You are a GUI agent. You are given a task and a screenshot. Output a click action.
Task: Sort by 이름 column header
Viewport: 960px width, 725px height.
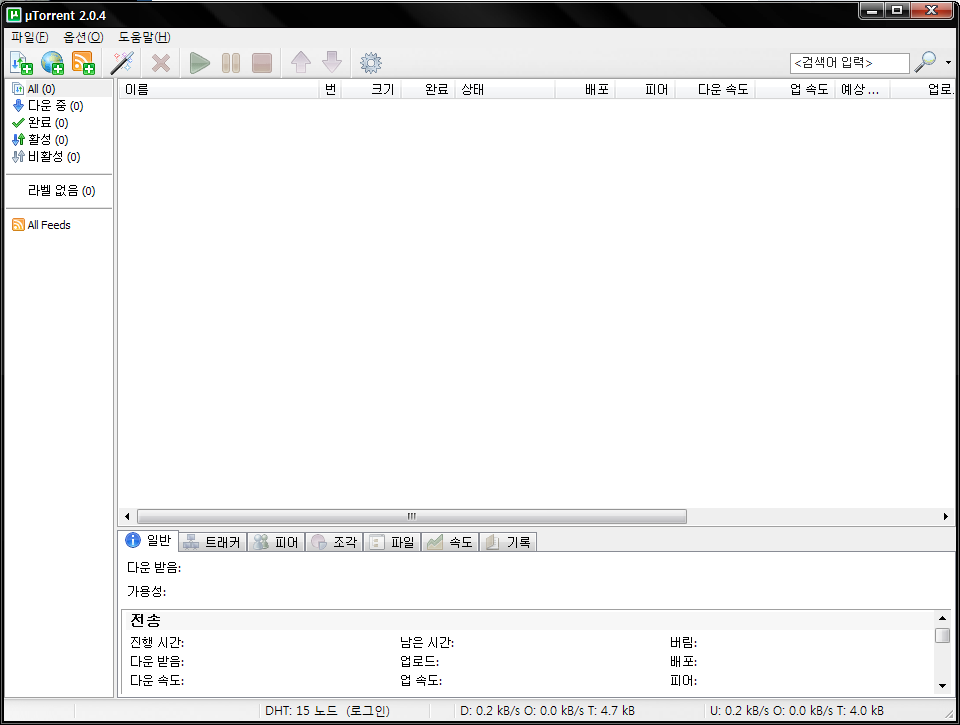coord(219,89)
